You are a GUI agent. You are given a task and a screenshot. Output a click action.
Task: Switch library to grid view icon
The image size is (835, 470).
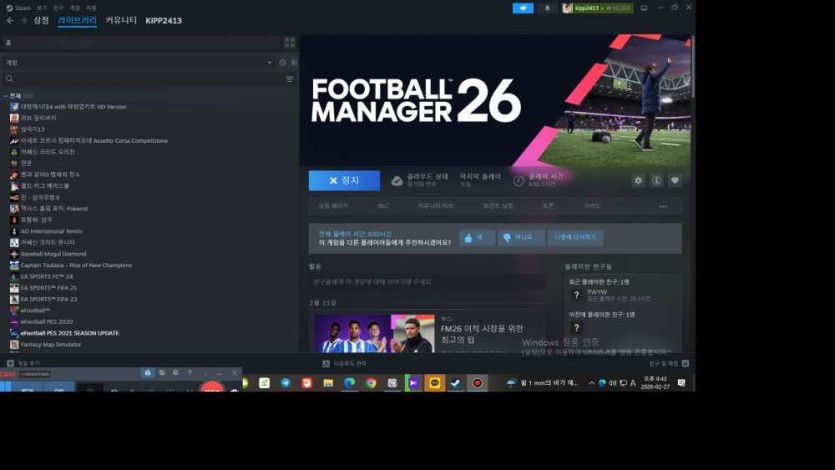click(290, 43)
